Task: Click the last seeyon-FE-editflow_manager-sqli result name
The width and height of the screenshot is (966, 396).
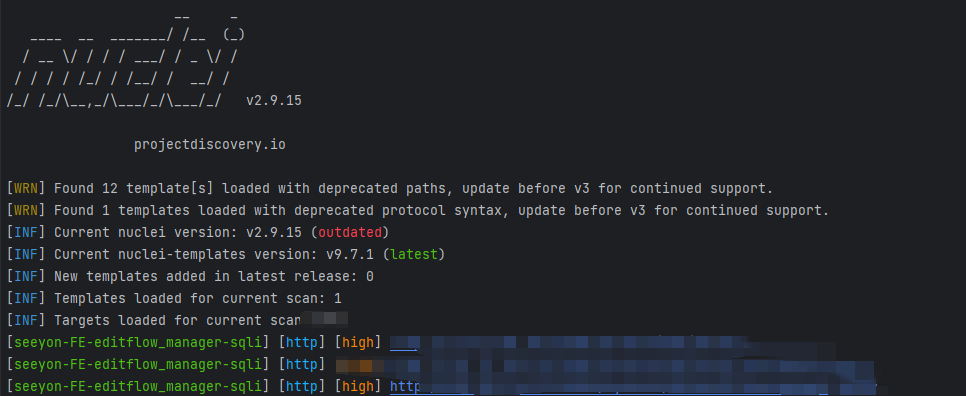Action: pyautogui.click(x=138, y=387)
